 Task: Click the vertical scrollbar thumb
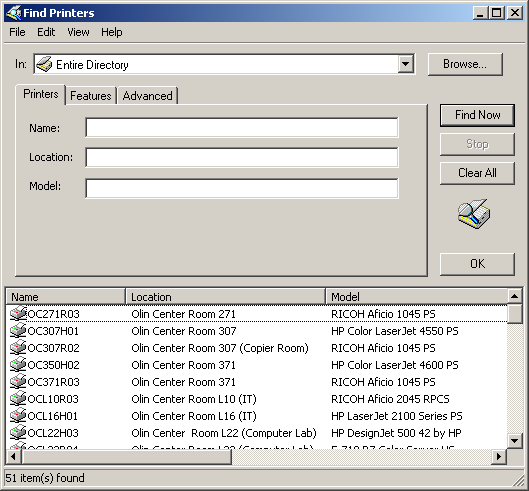coord(514,314)
